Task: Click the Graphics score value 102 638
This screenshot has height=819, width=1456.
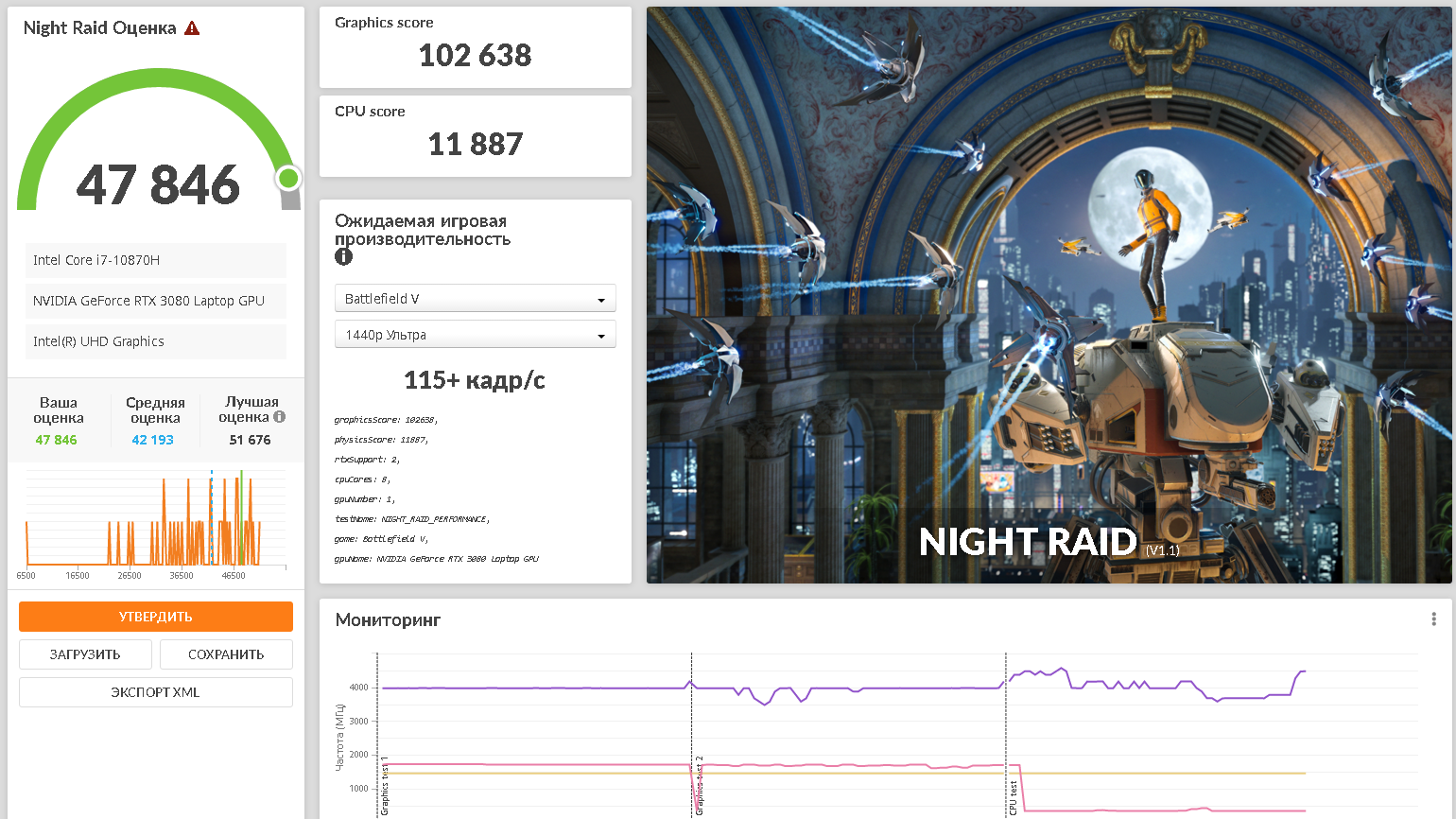Action: tap(476, 55)
